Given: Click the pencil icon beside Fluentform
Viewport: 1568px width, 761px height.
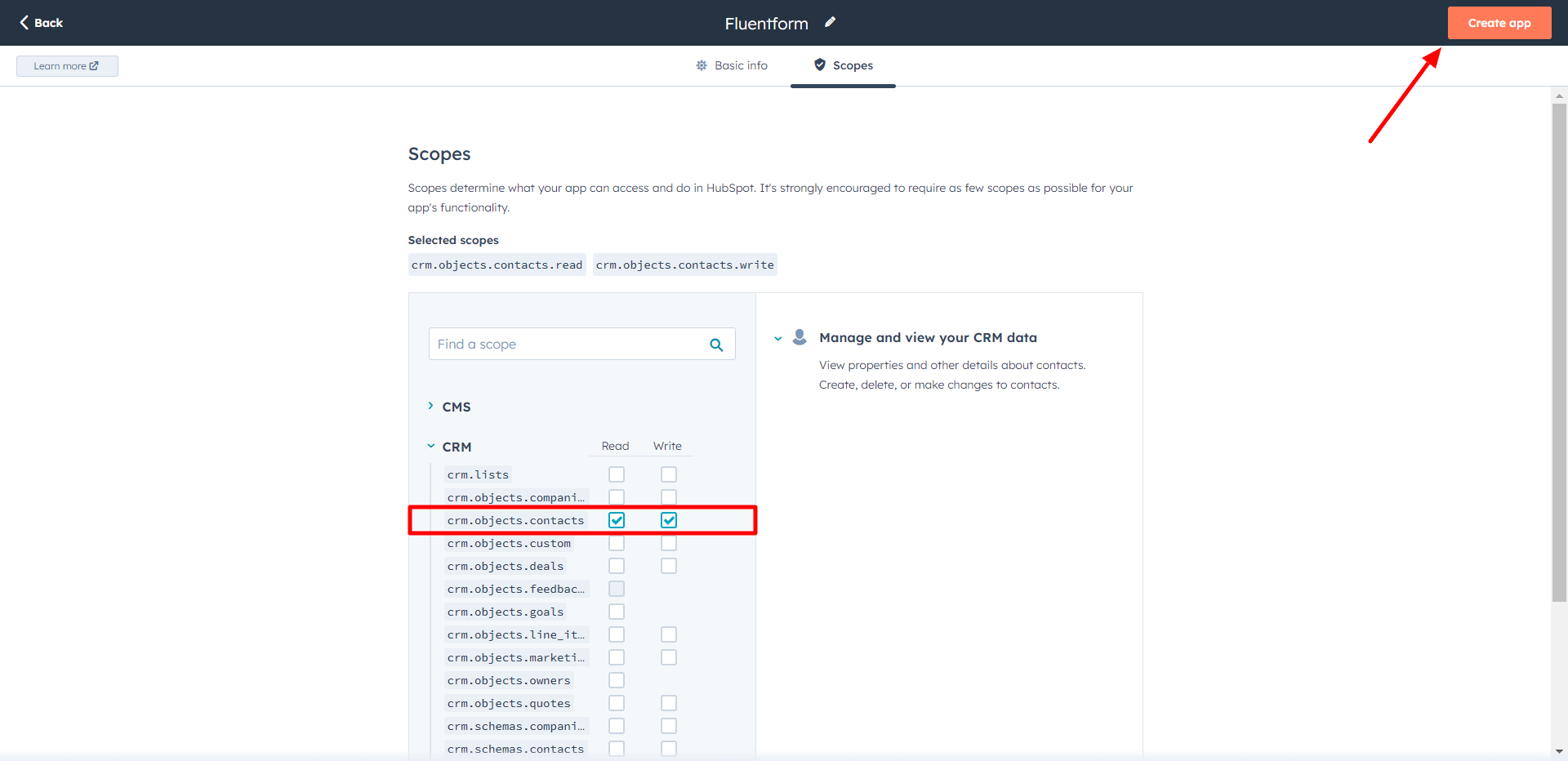Looking at the screenshot, I should (x=830, y=23).
